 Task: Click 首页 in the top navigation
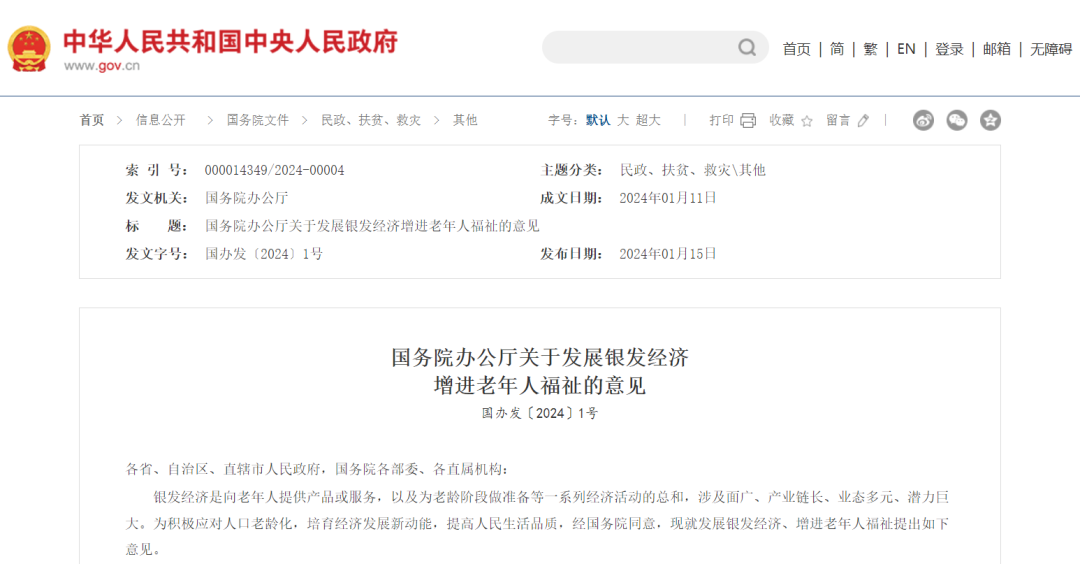pos(796,49)
